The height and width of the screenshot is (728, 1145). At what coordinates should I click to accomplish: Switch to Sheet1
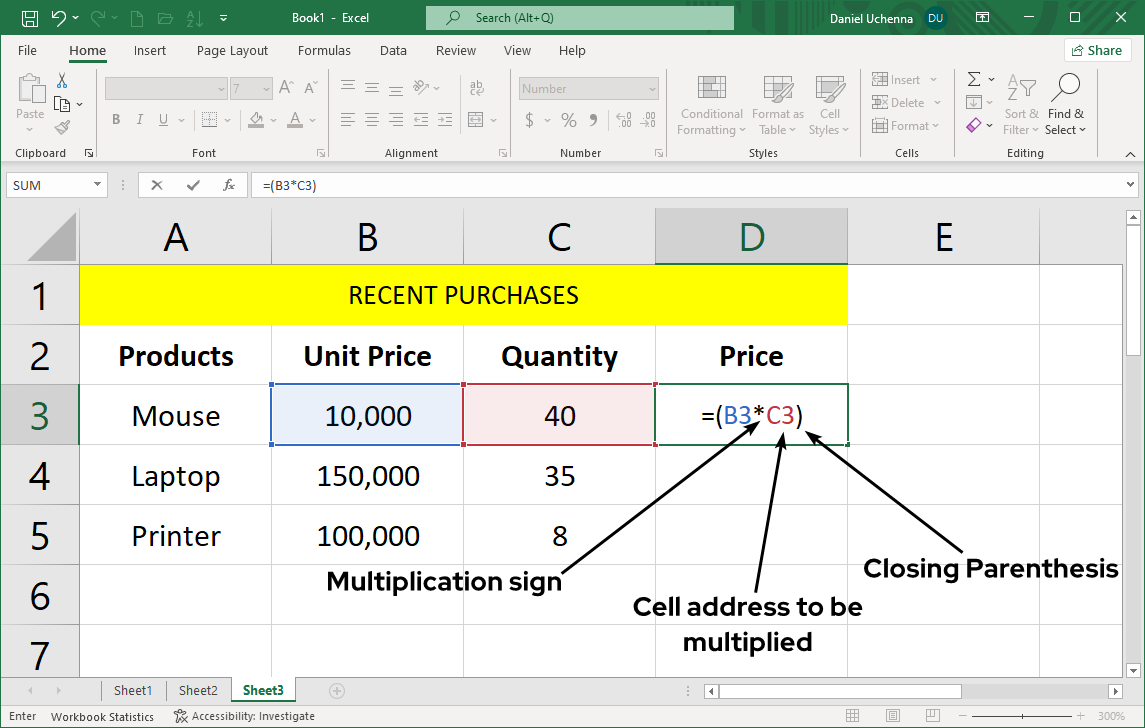(133, 690)
